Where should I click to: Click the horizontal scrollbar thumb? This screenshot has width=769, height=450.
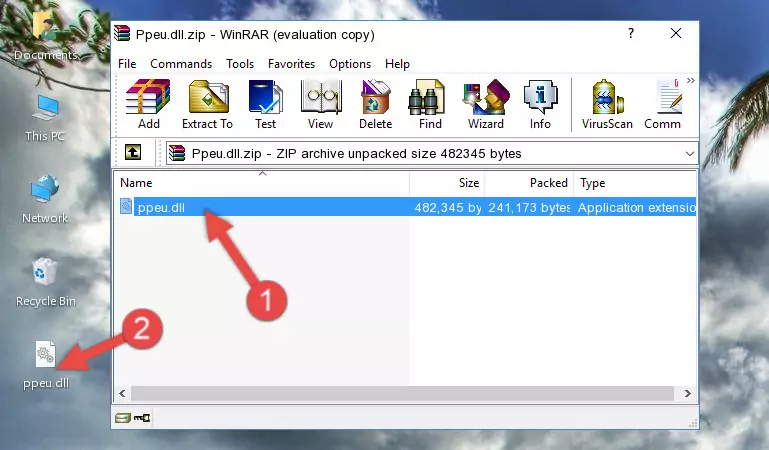click(x=402, y=393)
